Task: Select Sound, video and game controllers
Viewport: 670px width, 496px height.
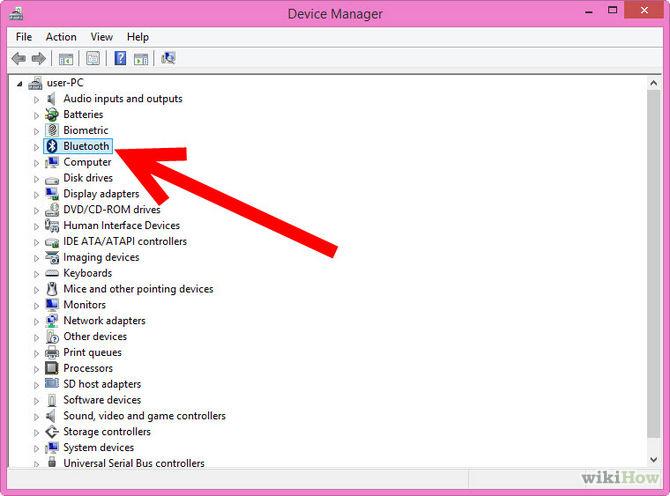Action: (144, 416)
